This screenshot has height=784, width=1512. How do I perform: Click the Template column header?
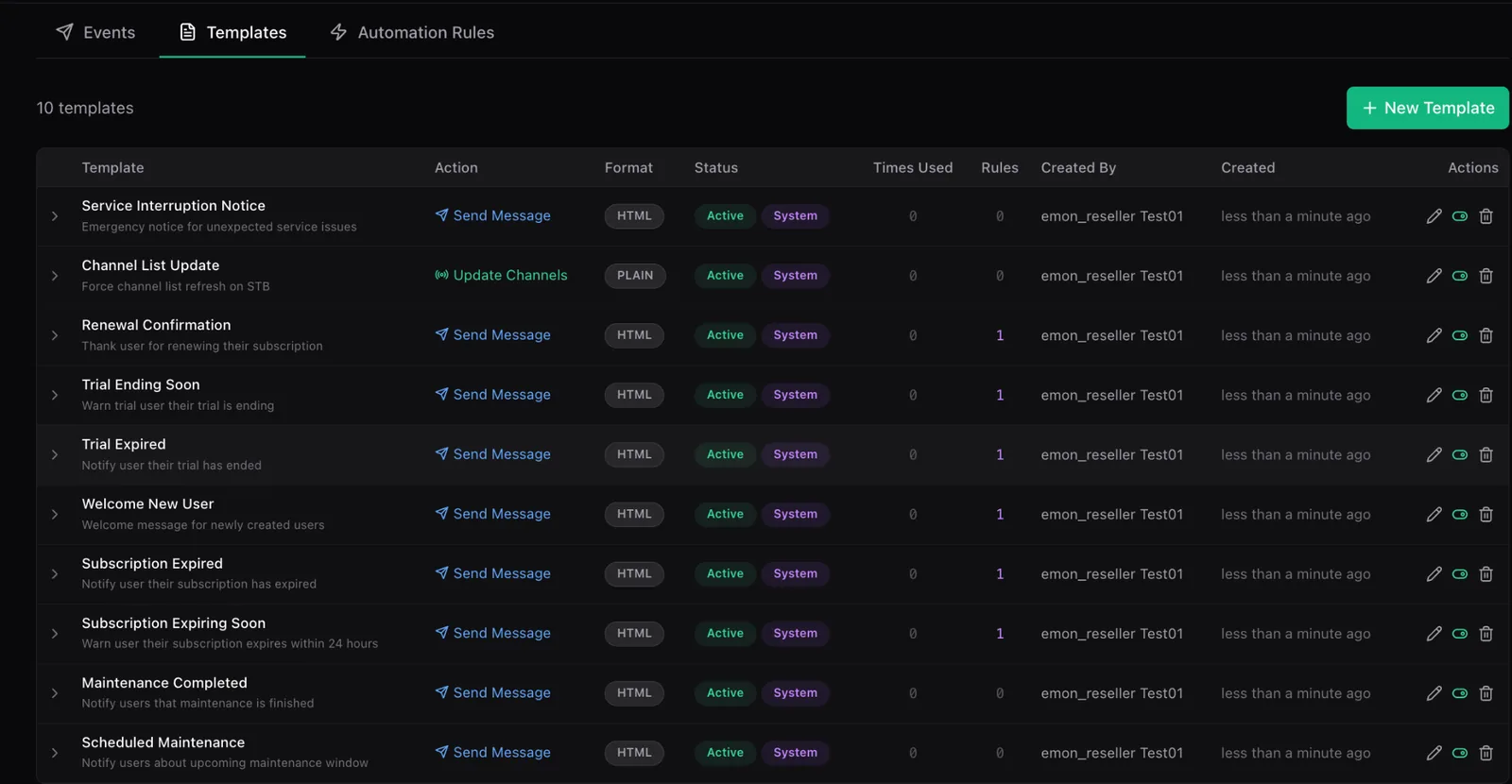tap(112, 167)
